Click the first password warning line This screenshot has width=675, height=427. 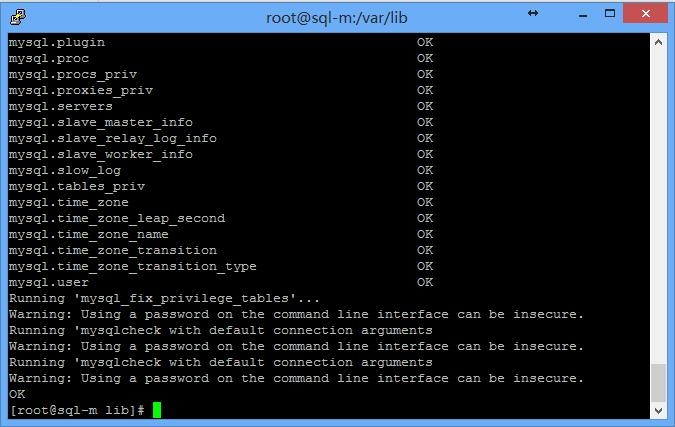click(x=296, y=314)
